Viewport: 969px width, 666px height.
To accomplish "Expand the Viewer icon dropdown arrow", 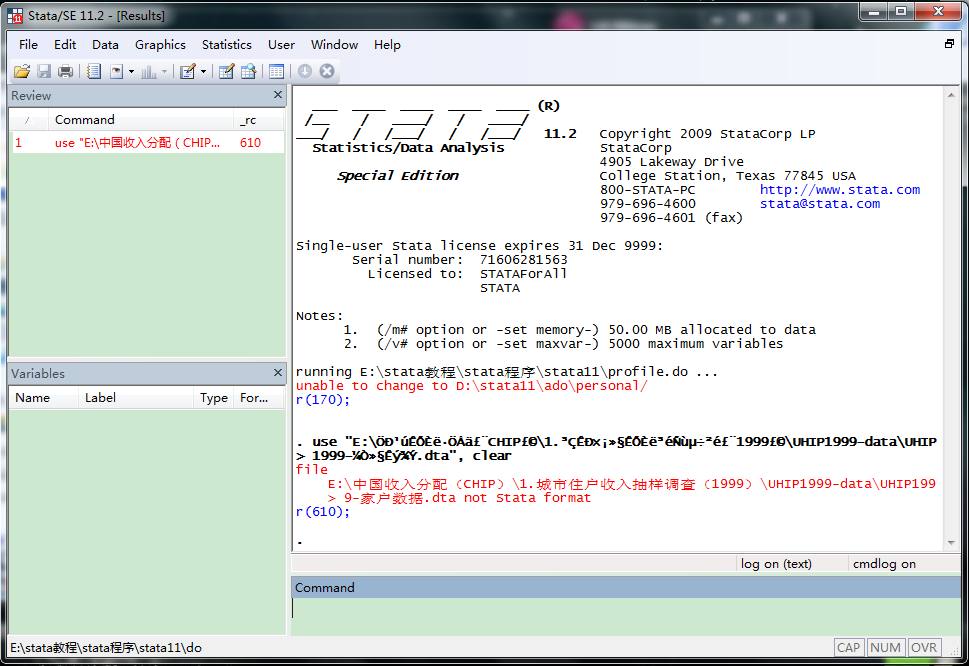I will pos(131,72).
